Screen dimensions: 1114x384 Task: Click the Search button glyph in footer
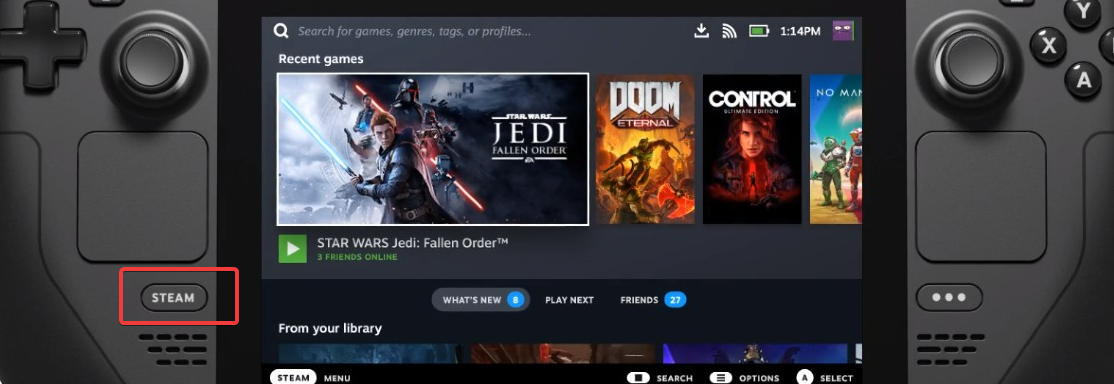(x=638, y=378)
